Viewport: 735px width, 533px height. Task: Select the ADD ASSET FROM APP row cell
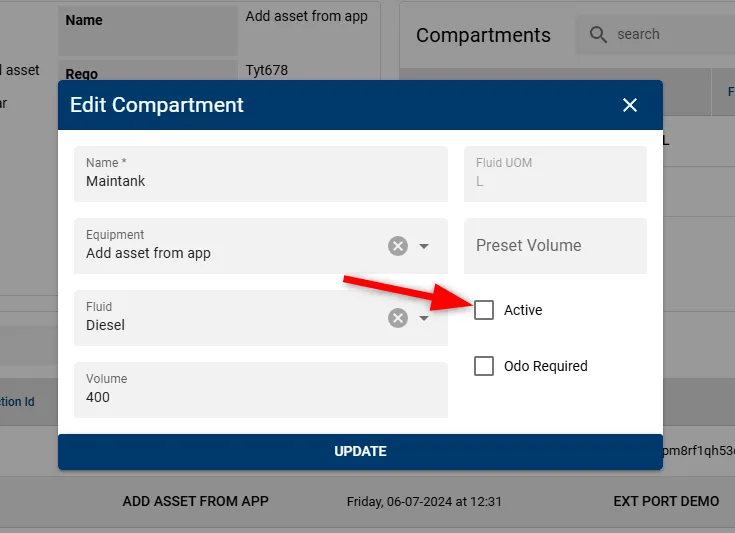pos(195,501)
